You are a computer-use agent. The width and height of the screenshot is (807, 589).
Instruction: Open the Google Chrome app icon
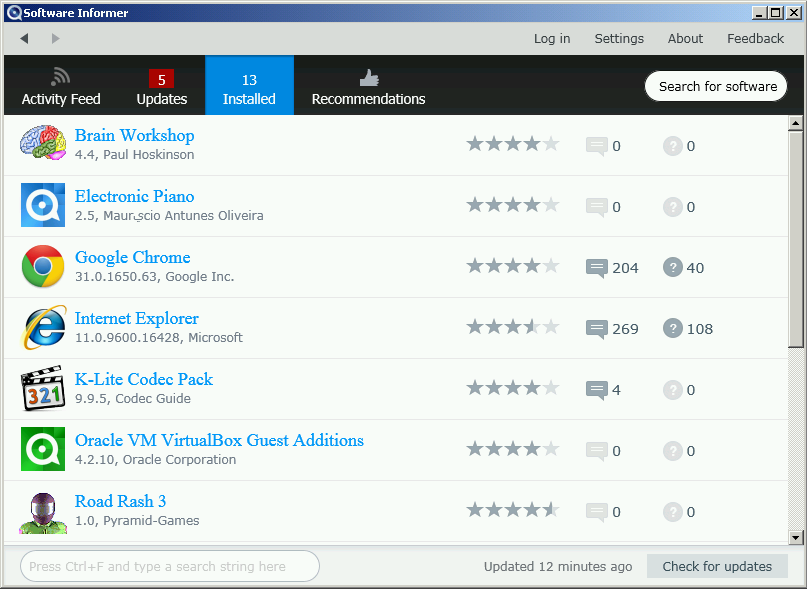(43, 266)
